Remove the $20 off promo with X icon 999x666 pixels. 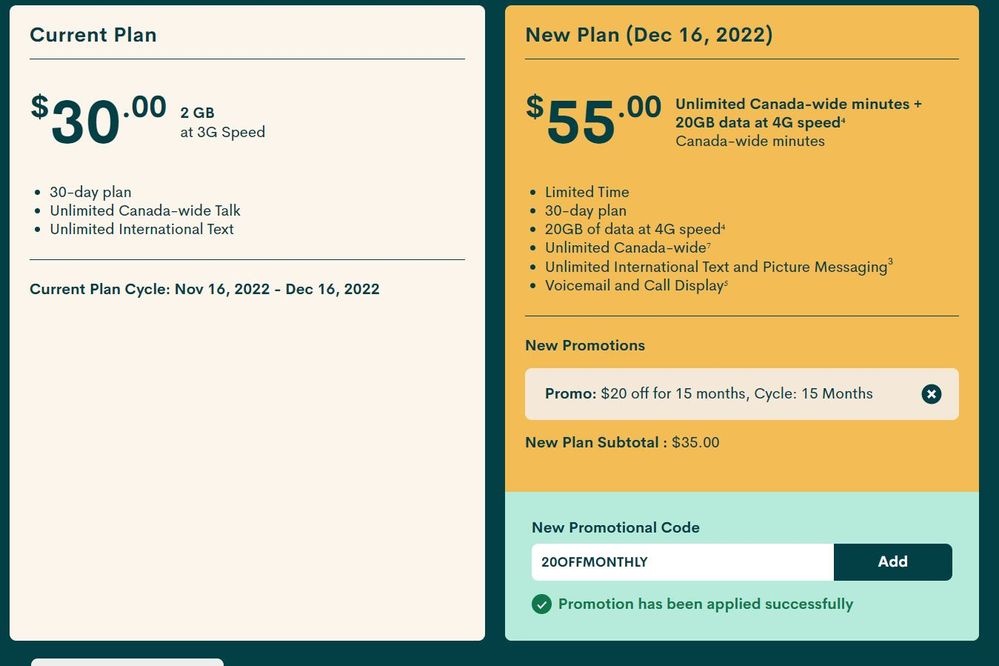[931, 394]
